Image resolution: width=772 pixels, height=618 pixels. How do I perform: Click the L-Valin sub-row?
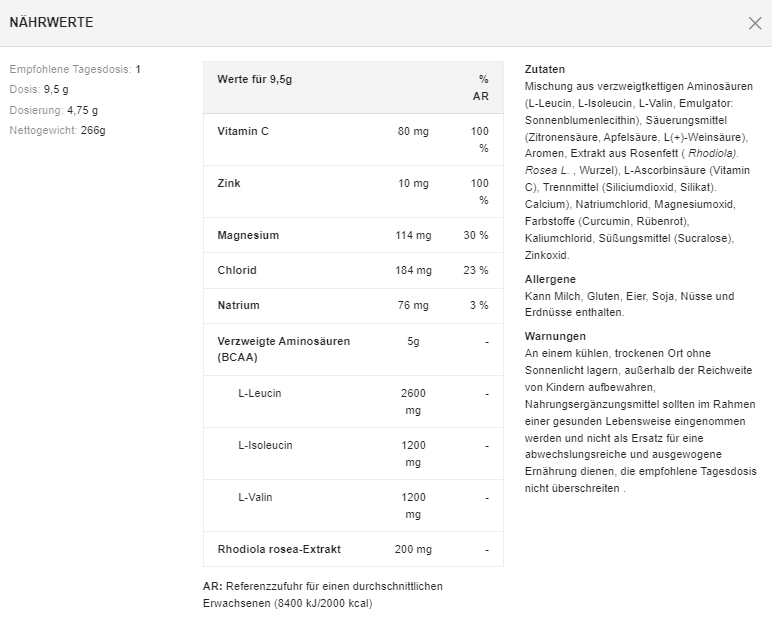(x=255, y=497)
